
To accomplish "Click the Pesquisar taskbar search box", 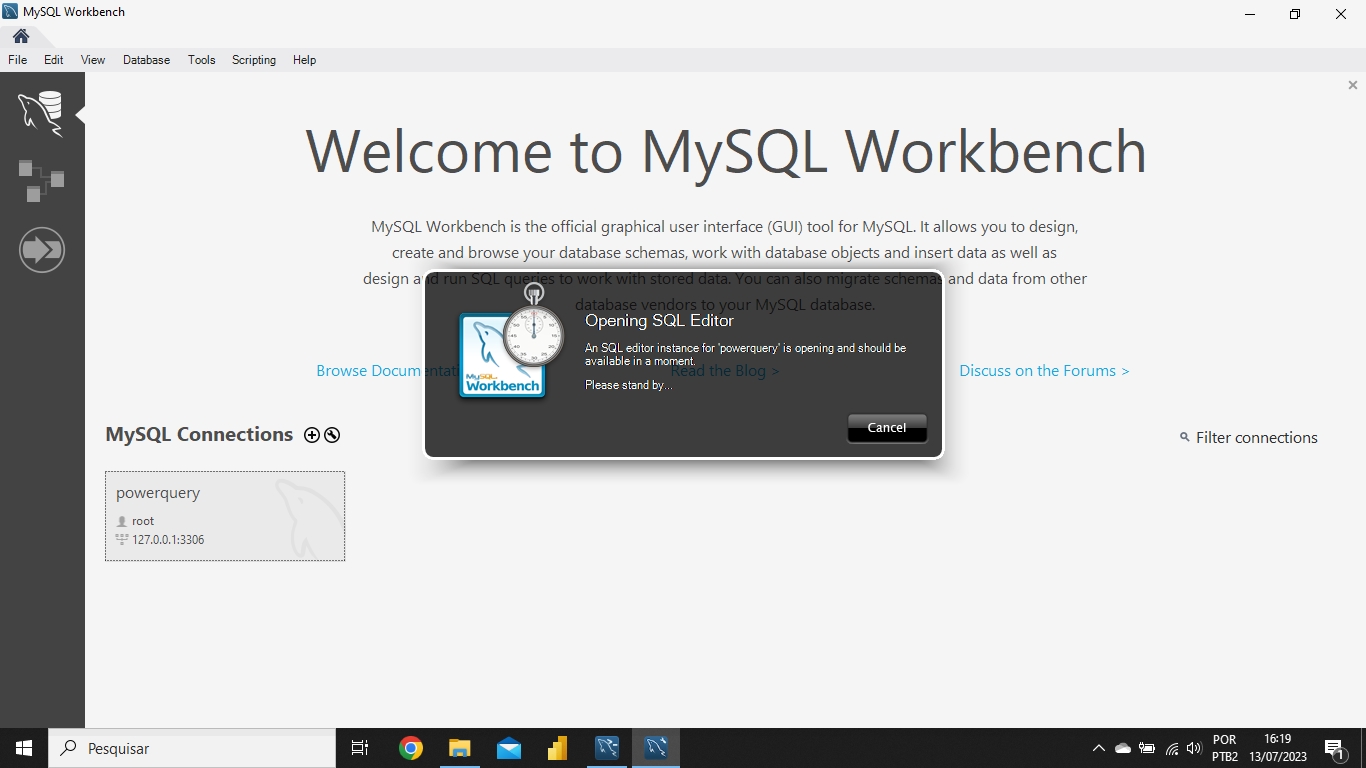I will tap(192, 748).
